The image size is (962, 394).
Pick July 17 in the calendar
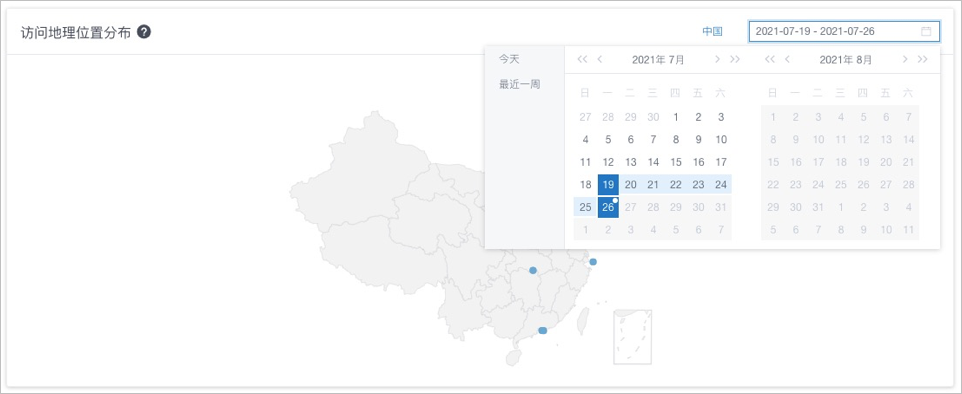(x=721, y=162)
